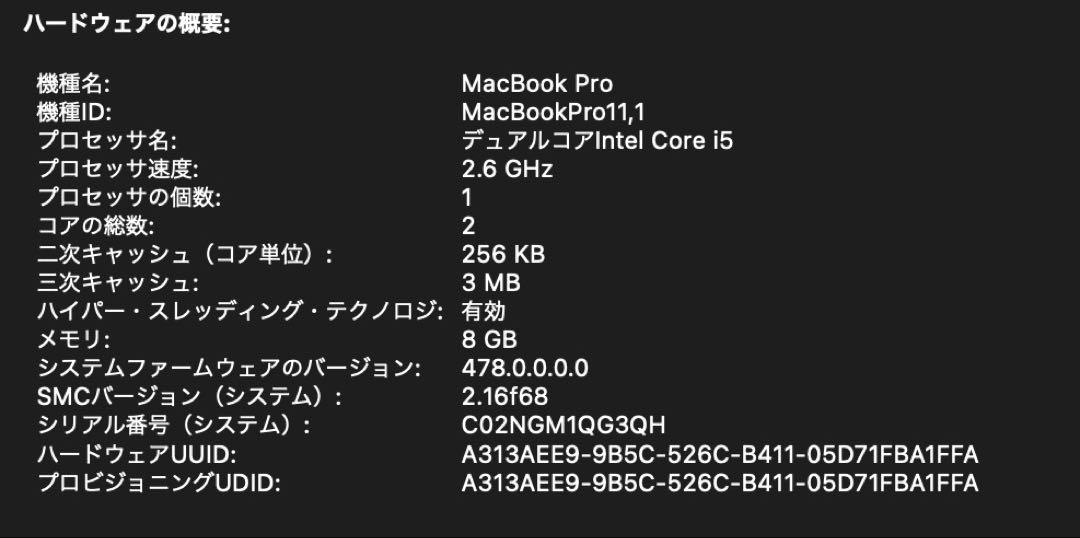
Task: Click the メモリ 8 GB value
Action: pos(489,340)
